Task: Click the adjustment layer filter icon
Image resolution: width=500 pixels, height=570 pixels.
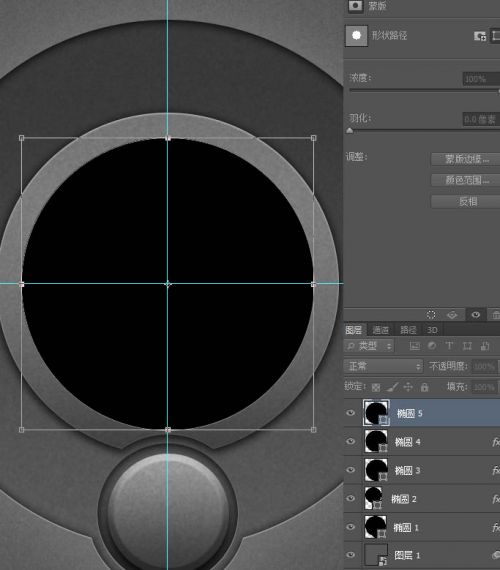Action: tap(432, 346)
